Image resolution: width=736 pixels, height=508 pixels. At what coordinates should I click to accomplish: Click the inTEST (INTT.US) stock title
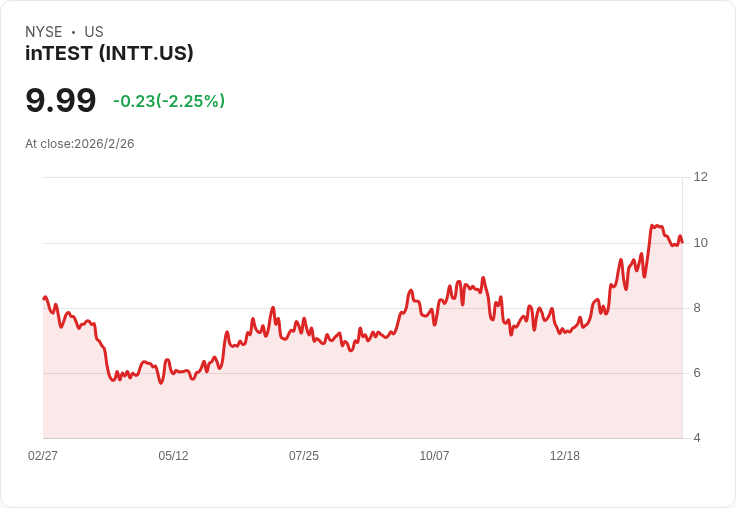click(x=109, y=54)
